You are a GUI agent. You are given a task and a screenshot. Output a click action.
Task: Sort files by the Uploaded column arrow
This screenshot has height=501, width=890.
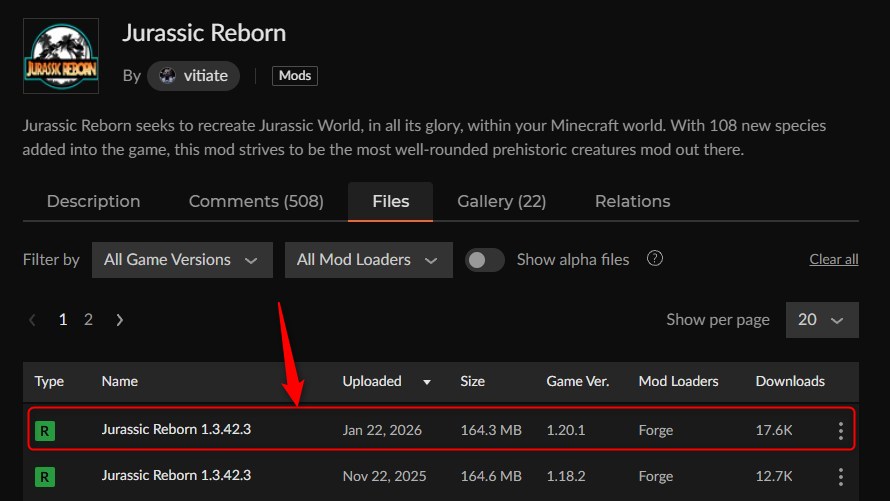(x=428, y=382)
